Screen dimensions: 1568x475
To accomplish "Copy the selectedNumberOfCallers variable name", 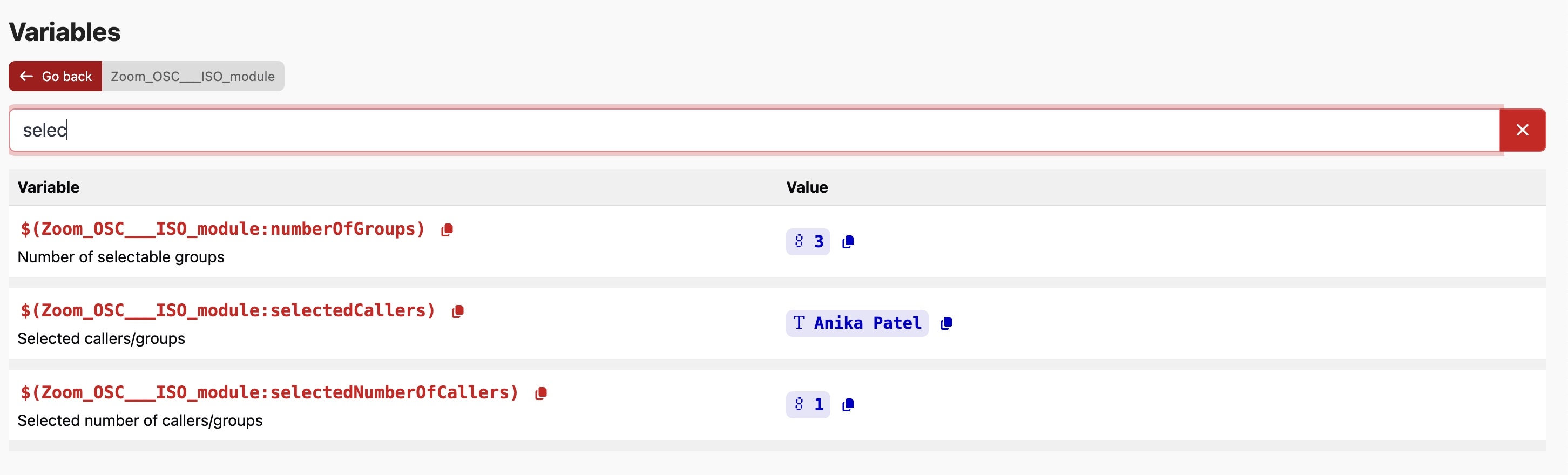I will pos(540,393).
